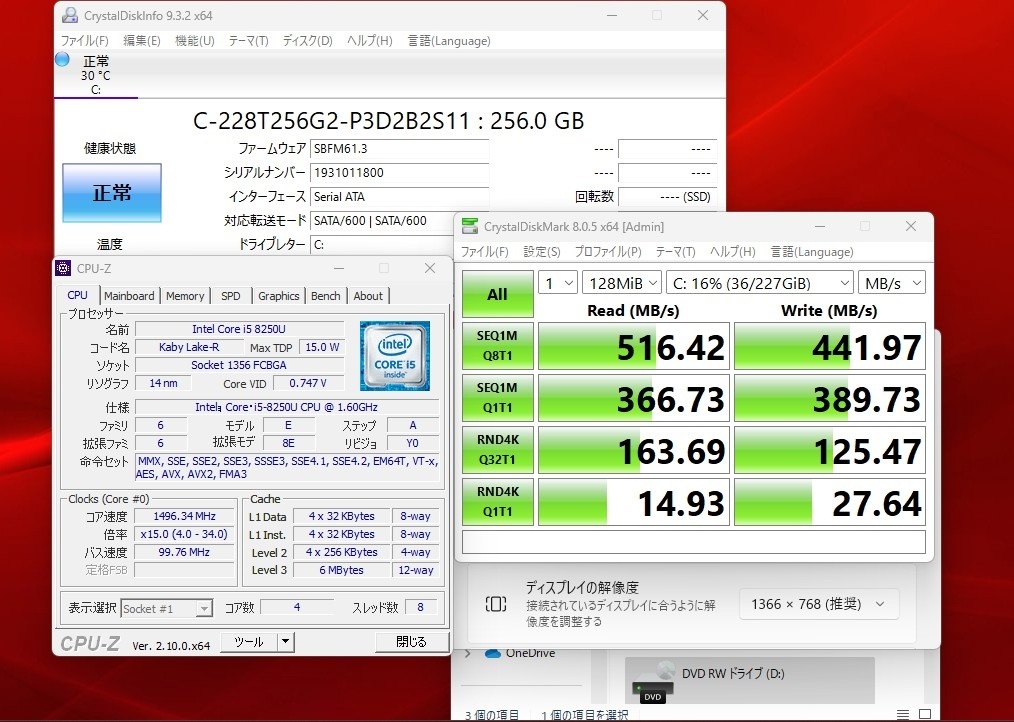Open CrystalDiskMark 言語(Language) menu
The width and height of the screenshot is (1014, 722).
point(812,252)
